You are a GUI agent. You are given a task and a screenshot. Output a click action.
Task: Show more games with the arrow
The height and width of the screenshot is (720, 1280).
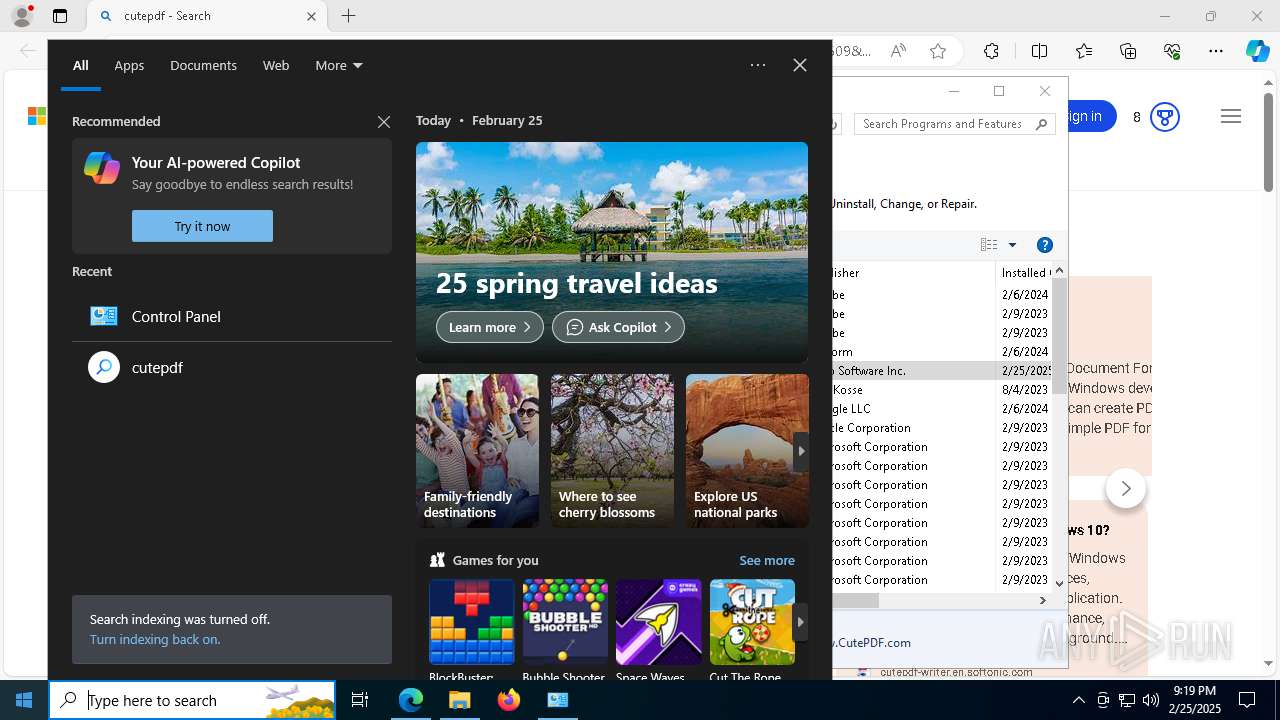tap(800, 622)
